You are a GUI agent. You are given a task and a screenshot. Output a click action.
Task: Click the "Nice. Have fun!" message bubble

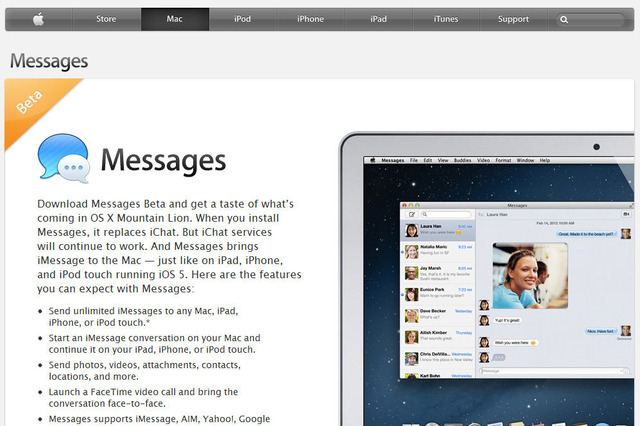click(x=600, y=331)
